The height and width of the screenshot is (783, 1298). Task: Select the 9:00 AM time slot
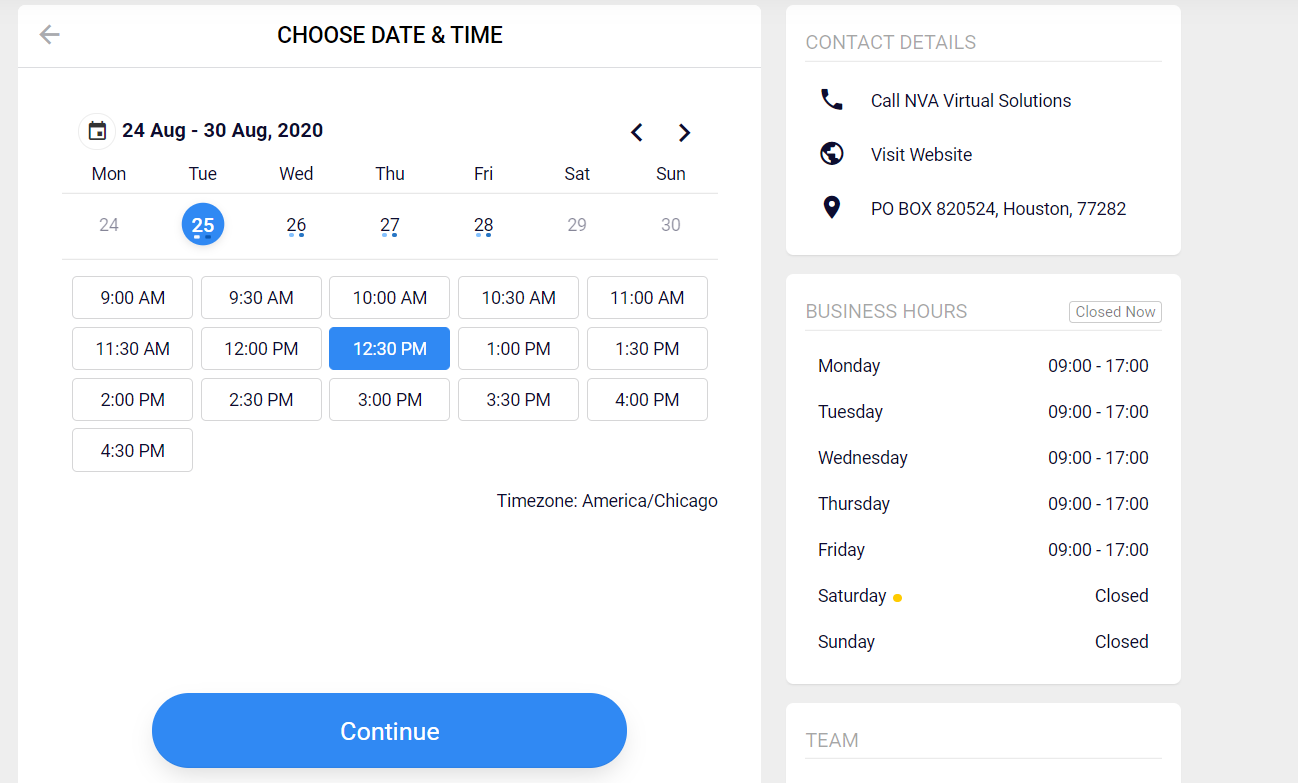132,298
